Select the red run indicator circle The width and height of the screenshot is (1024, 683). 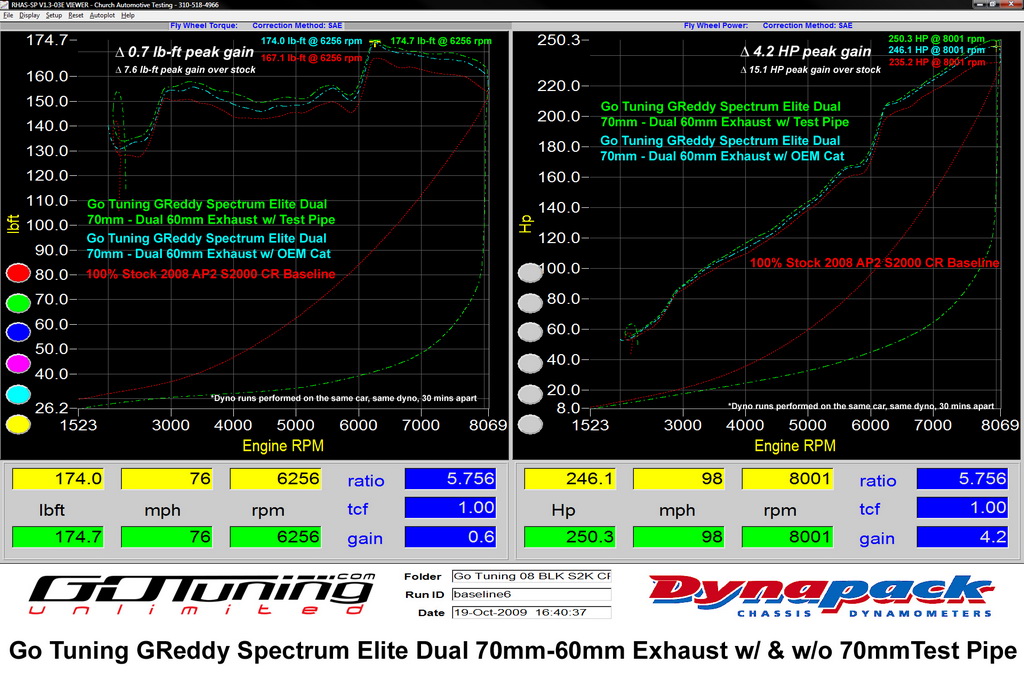pos(18,273)
